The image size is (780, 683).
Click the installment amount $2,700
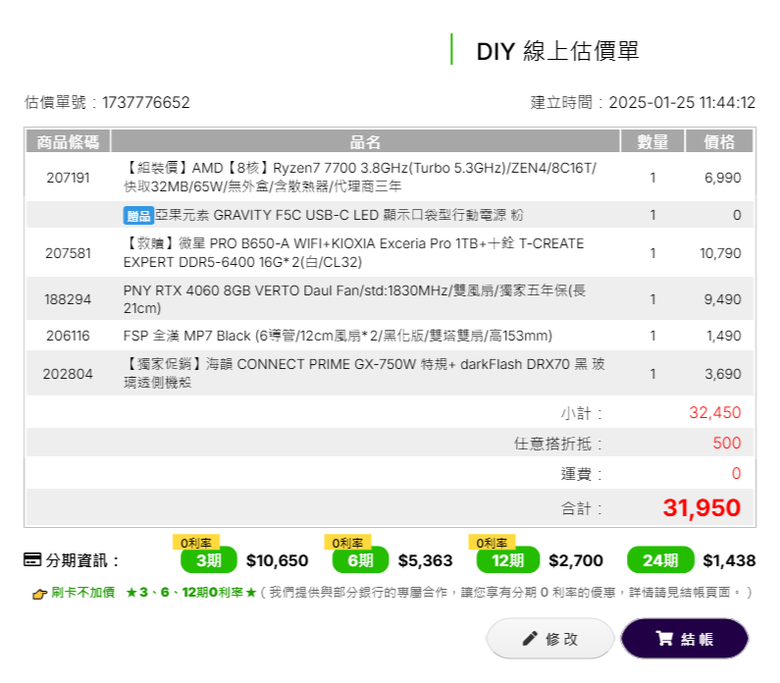point(576,561)
